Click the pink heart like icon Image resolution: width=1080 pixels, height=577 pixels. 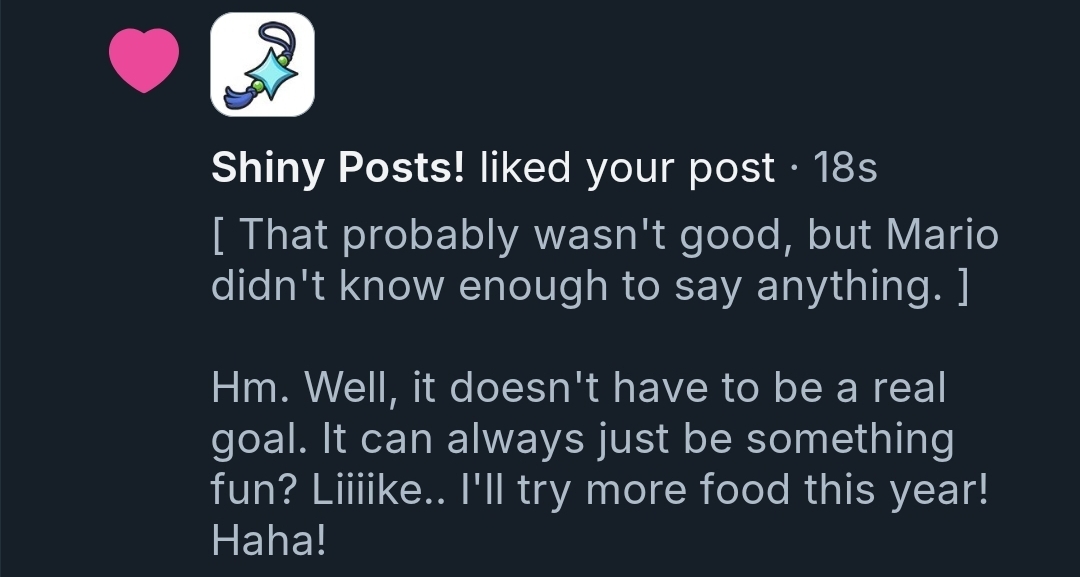point(144,62)
